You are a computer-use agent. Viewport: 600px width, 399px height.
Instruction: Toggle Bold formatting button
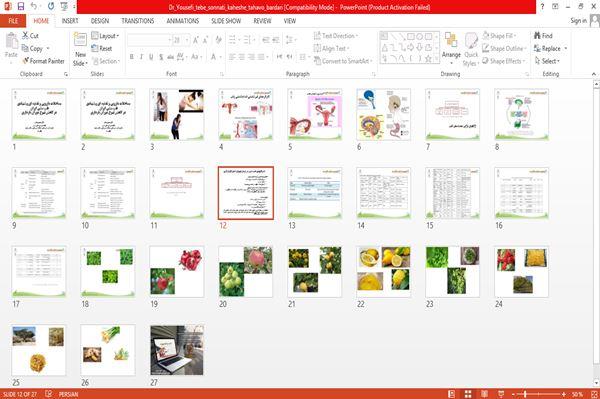coord(132,57)
